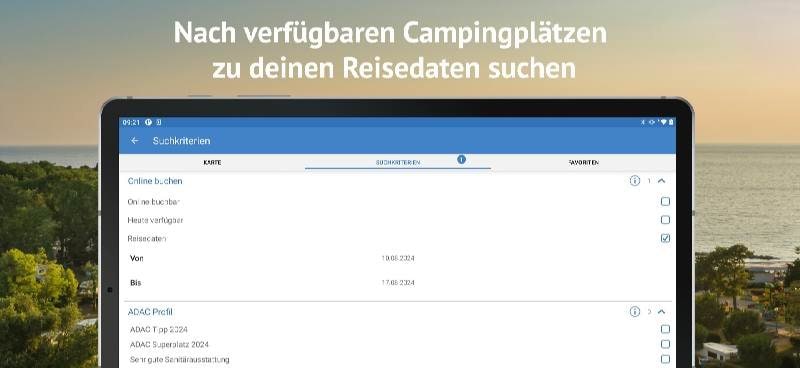Click the Bis label

coord(136,283)
